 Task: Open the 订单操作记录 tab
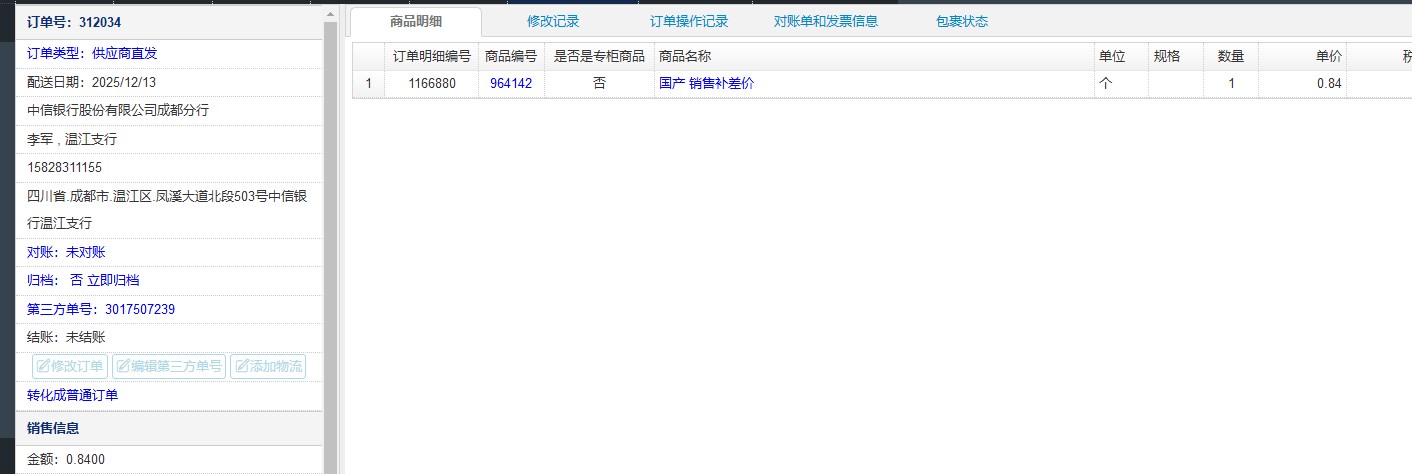688,22
